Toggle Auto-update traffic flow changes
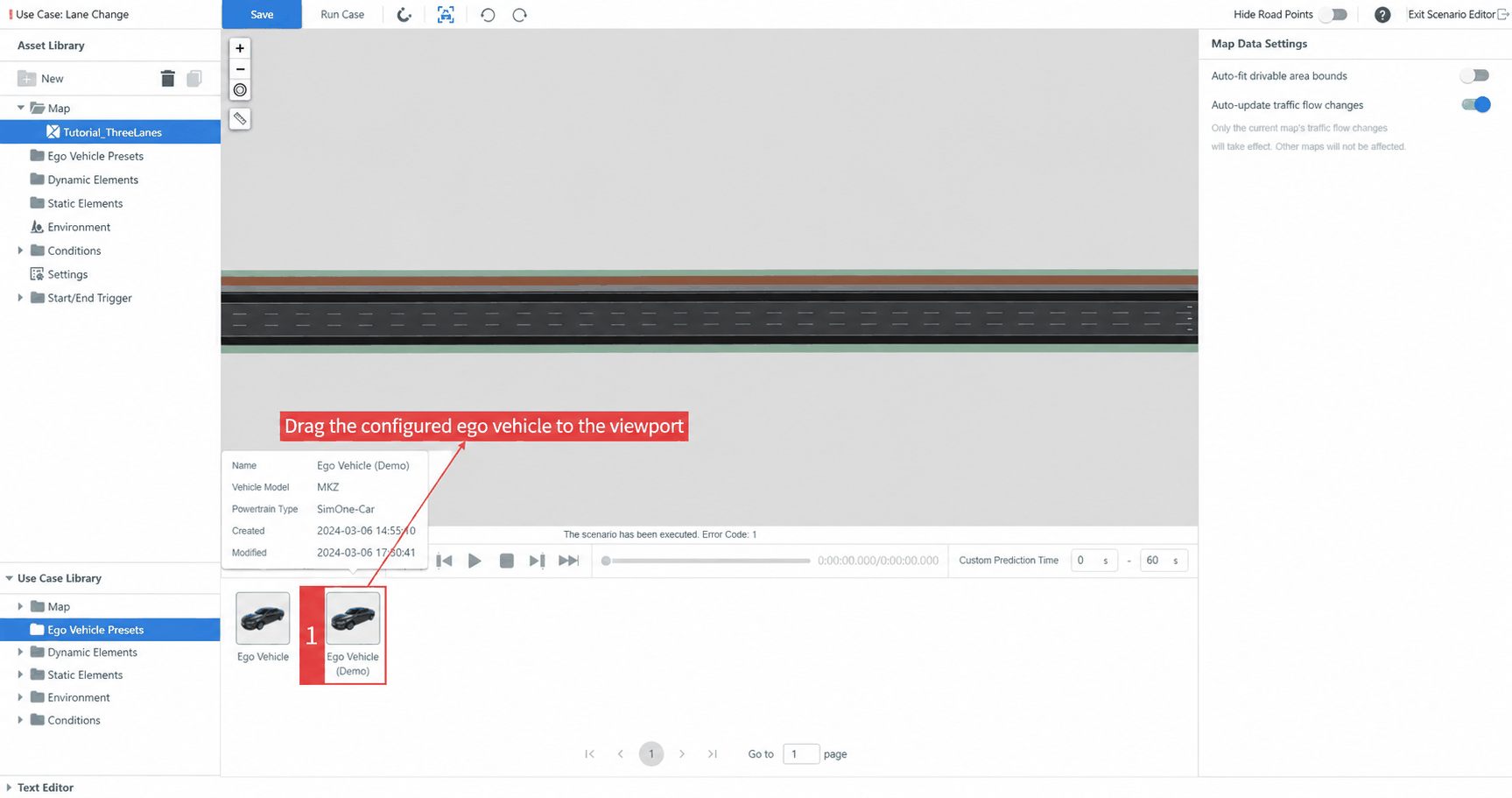 pyautogui.click(x=1475, y=105)
